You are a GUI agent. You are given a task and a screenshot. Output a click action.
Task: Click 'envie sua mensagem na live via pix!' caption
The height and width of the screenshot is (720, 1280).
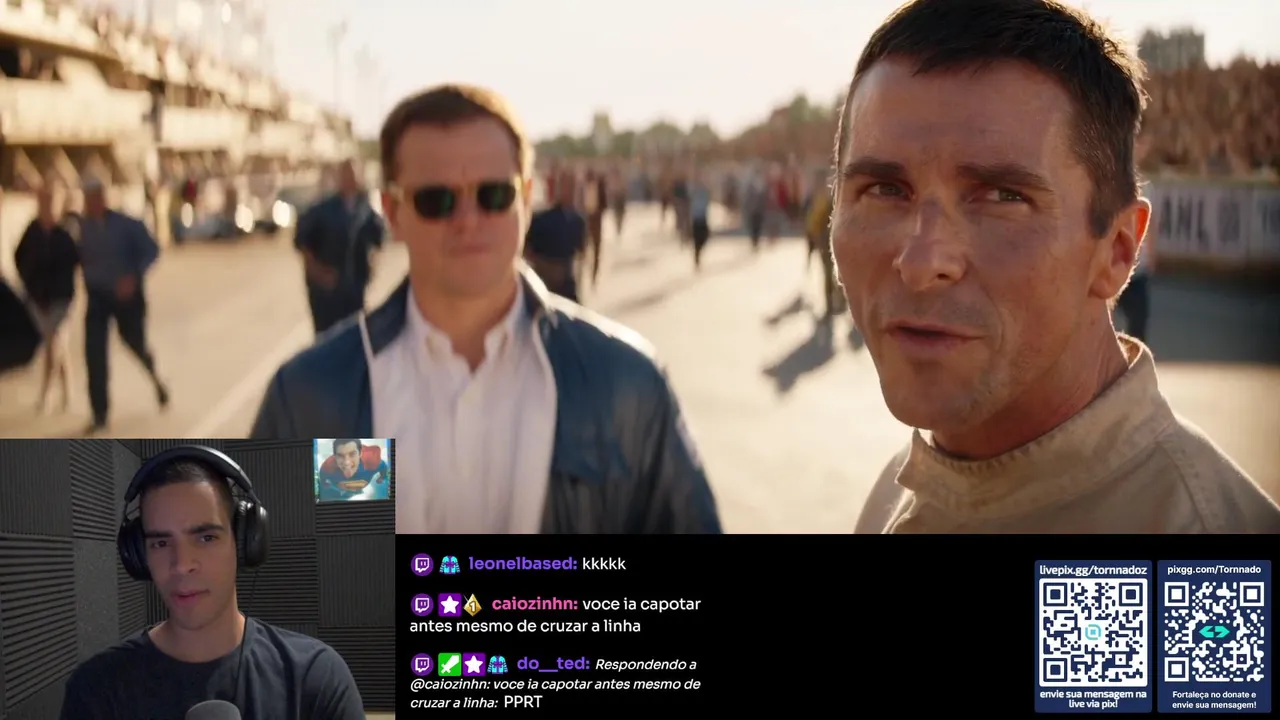[1093, 698]
